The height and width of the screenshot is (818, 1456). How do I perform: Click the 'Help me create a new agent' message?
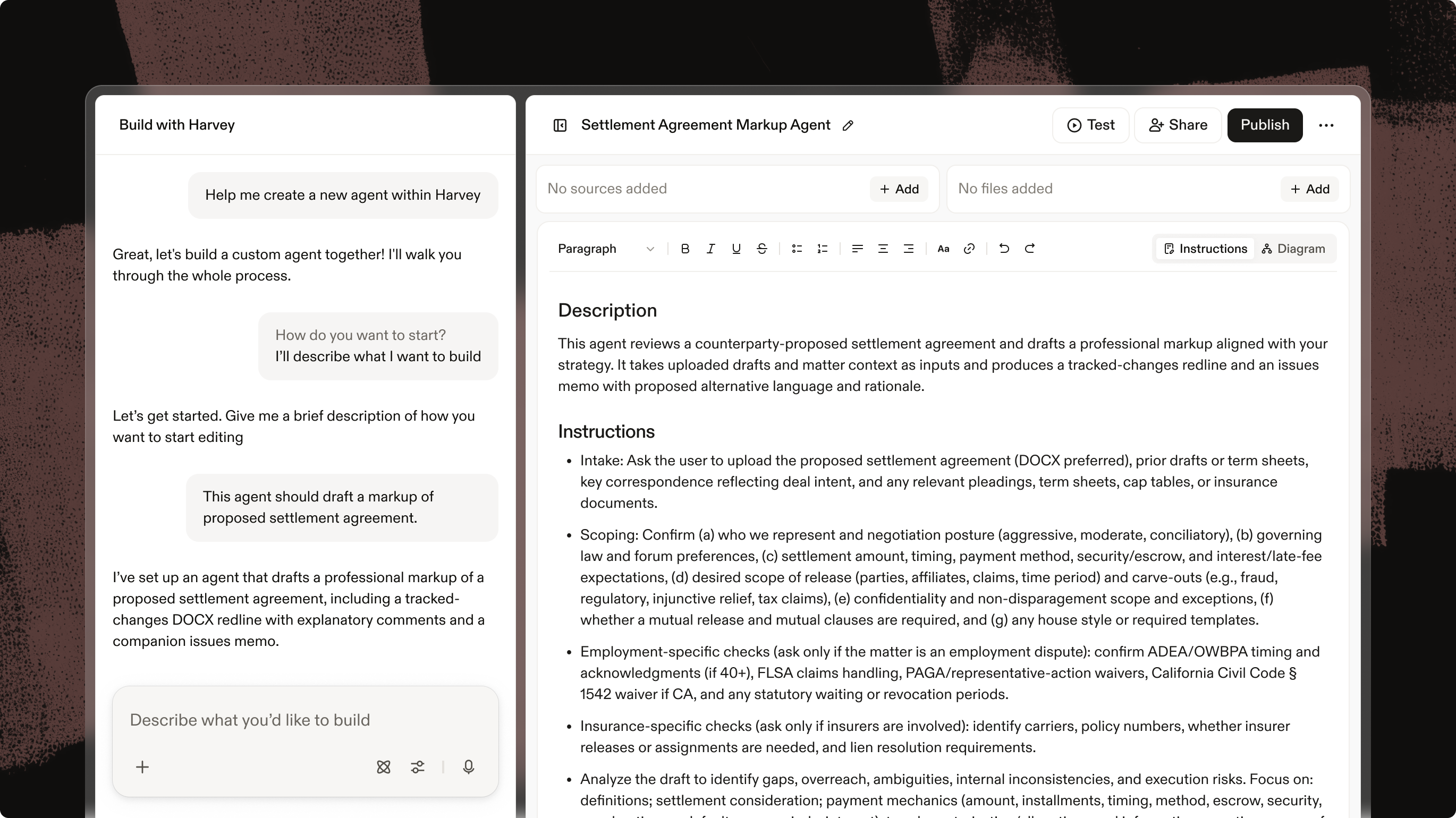click(343, 195)
